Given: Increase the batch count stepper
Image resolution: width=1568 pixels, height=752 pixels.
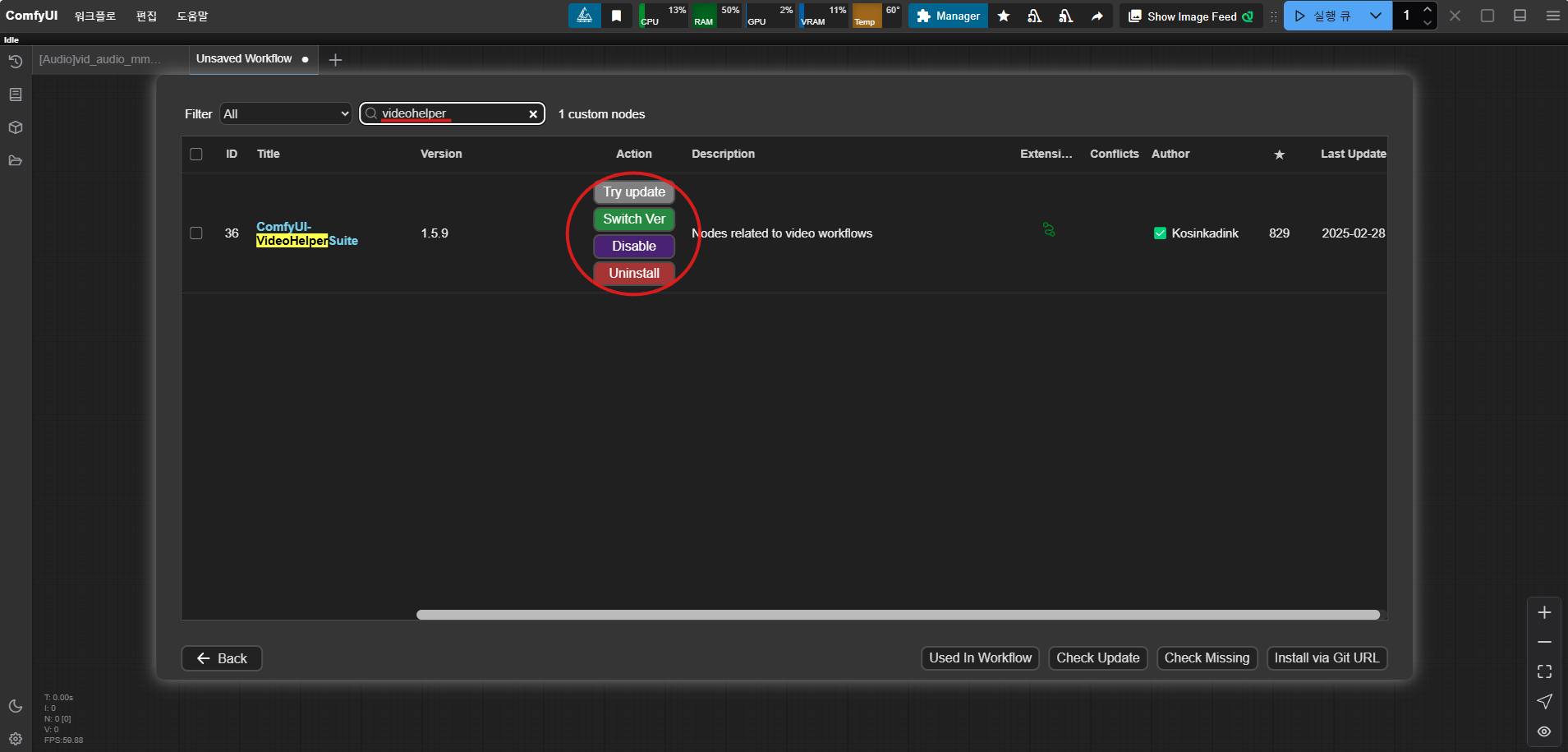Looking at the screenshot, I should 1428,9.
